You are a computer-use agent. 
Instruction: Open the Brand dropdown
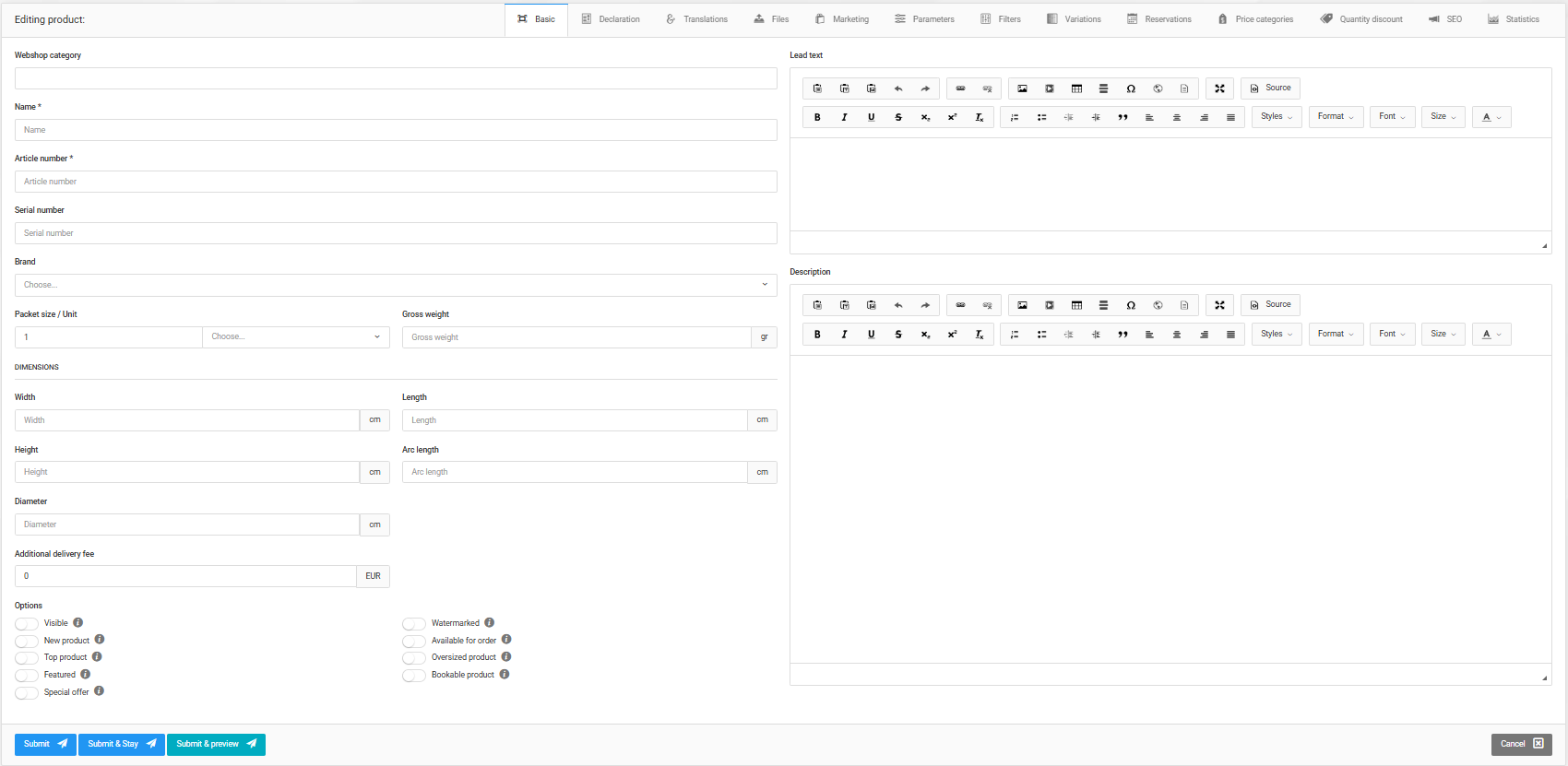click(396, 285)
